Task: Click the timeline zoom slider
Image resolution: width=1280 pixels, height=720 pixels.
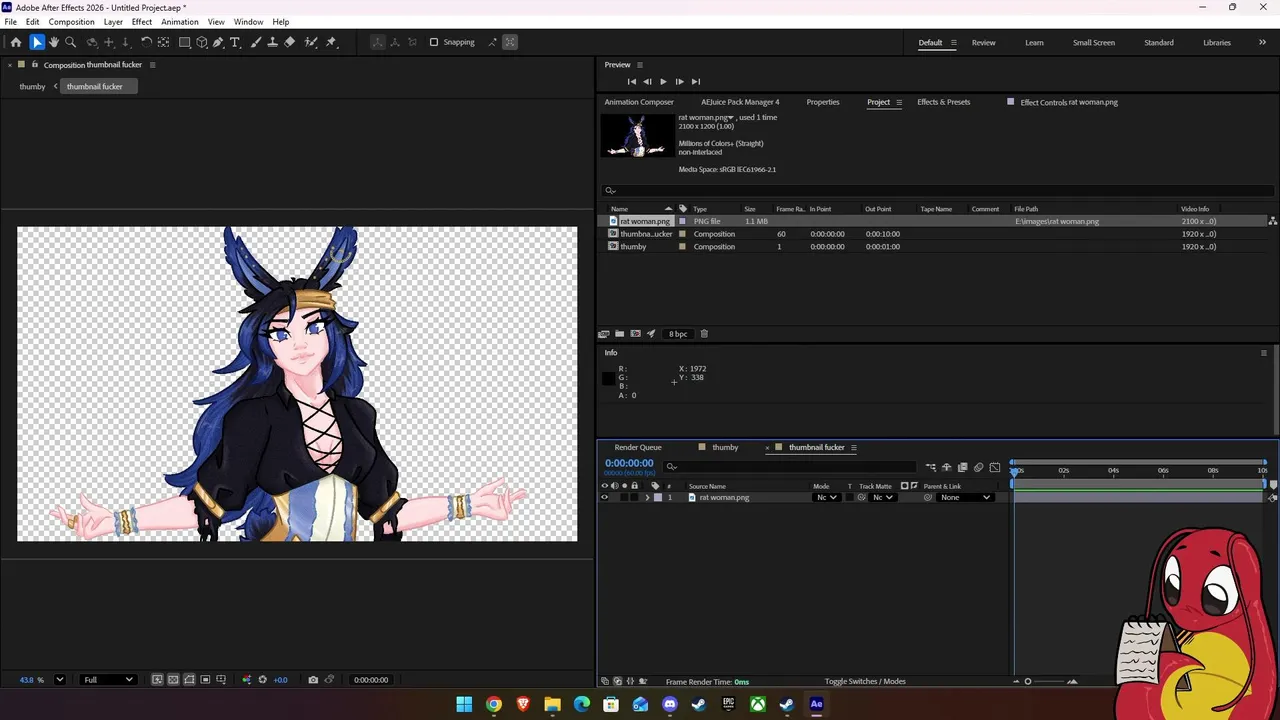Action: 1044,681
